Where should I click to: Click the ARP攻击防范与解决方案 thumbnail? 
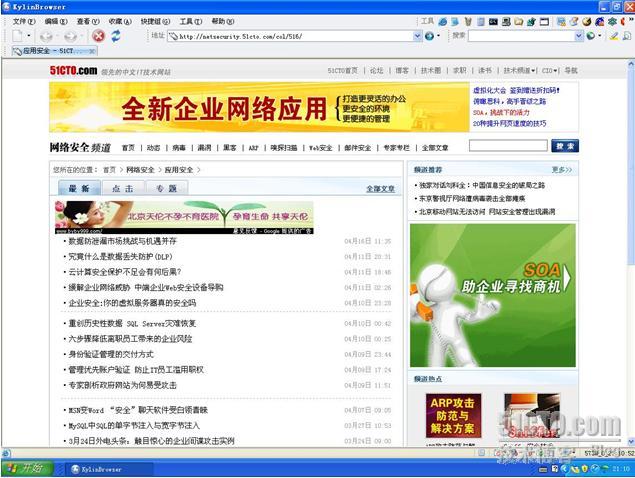(x=453, y=416)
